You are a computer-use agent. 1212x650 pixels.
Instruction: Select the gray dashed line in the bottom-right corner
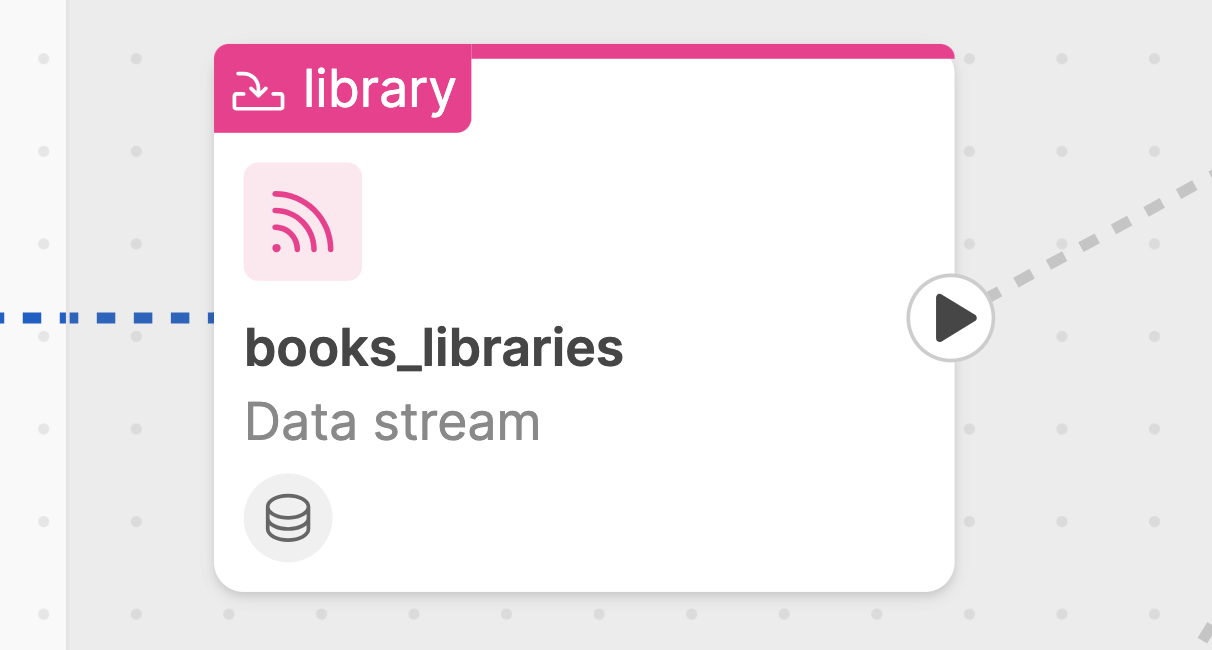[x=1204, y=633]
